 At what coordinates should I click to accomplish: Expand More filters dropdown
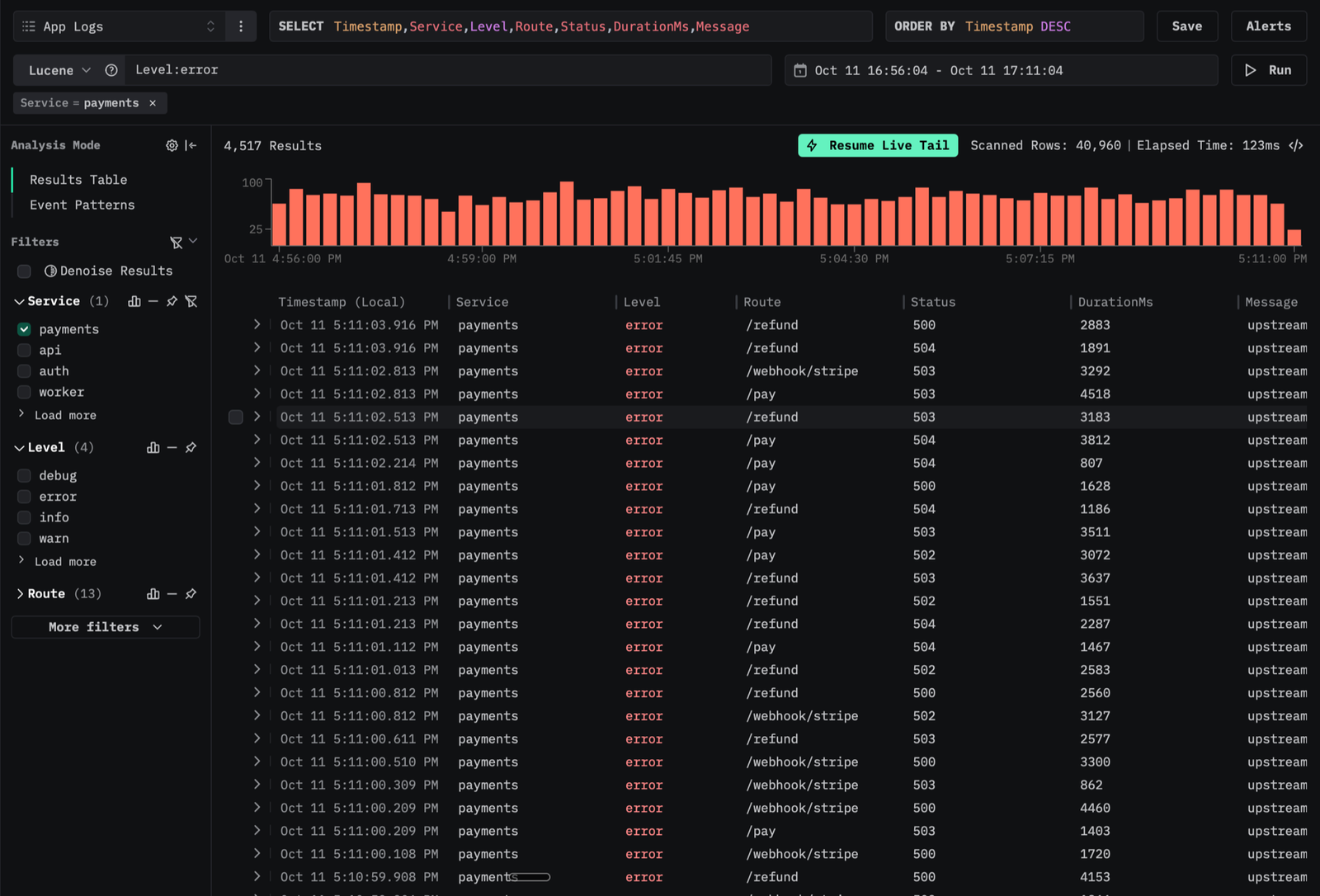(106, 627)
